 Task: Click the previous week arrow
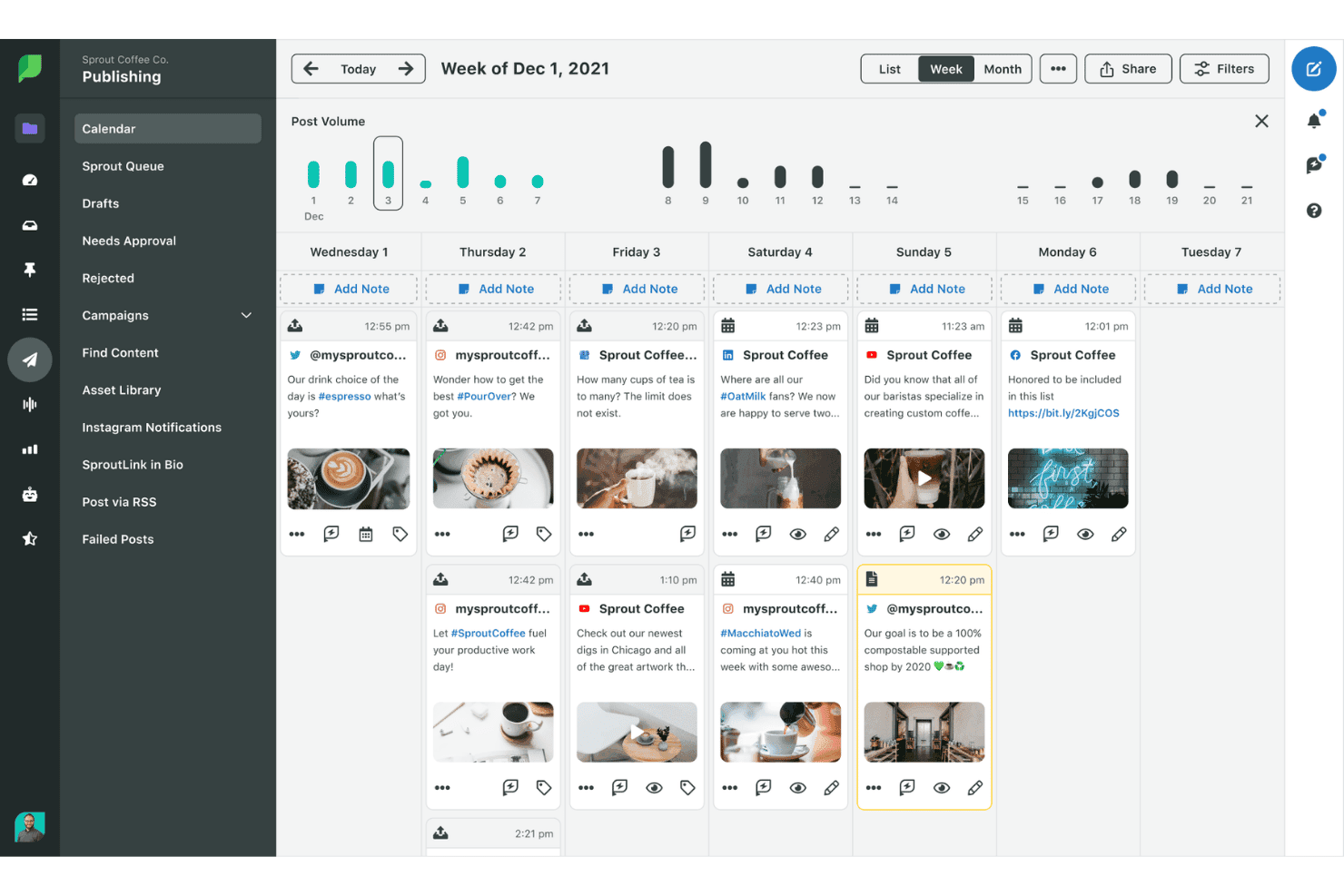[x=311, y=69]
